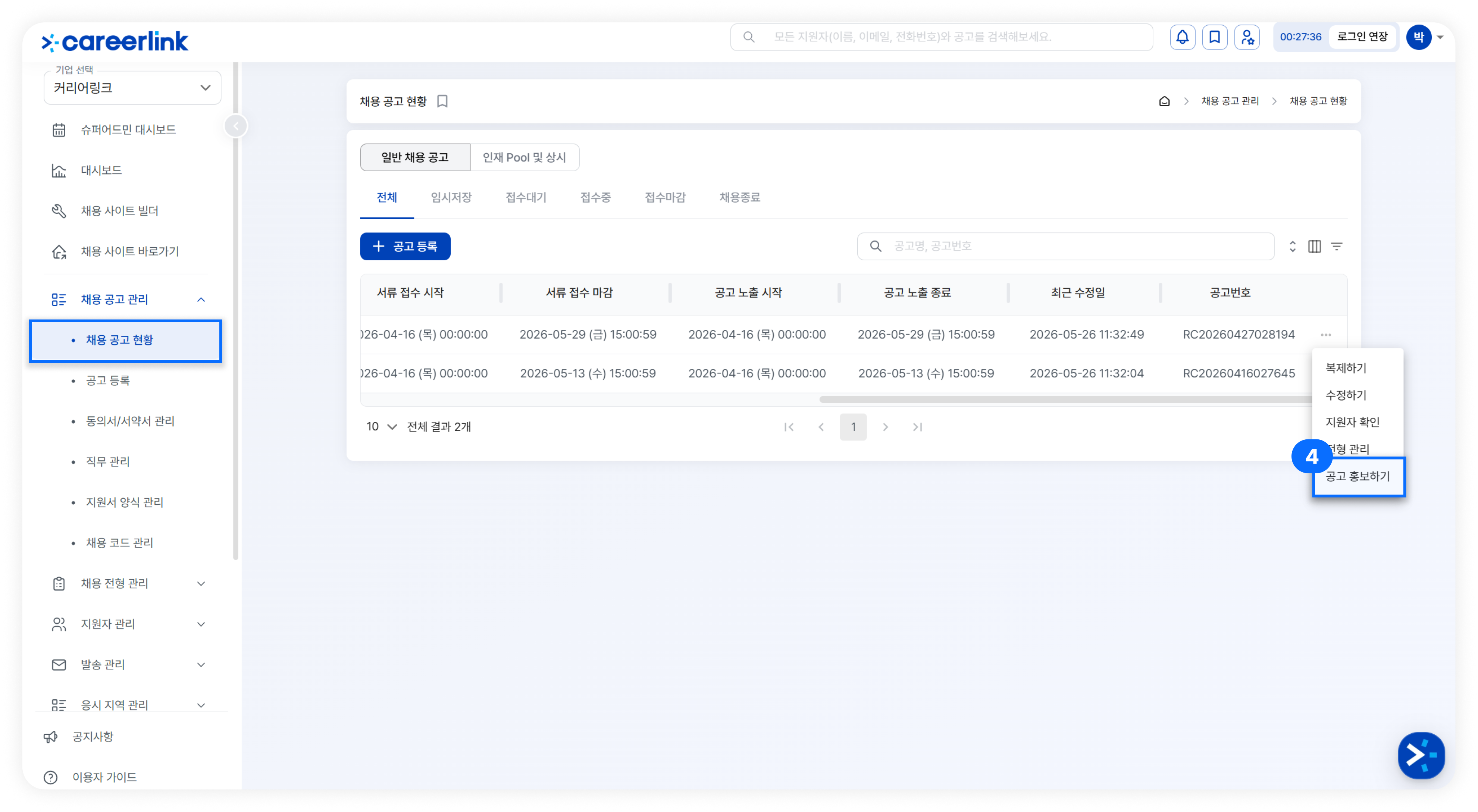
Task: Click the 공고 등록 button
Action: pyautogui.click(x=405, y=246)
